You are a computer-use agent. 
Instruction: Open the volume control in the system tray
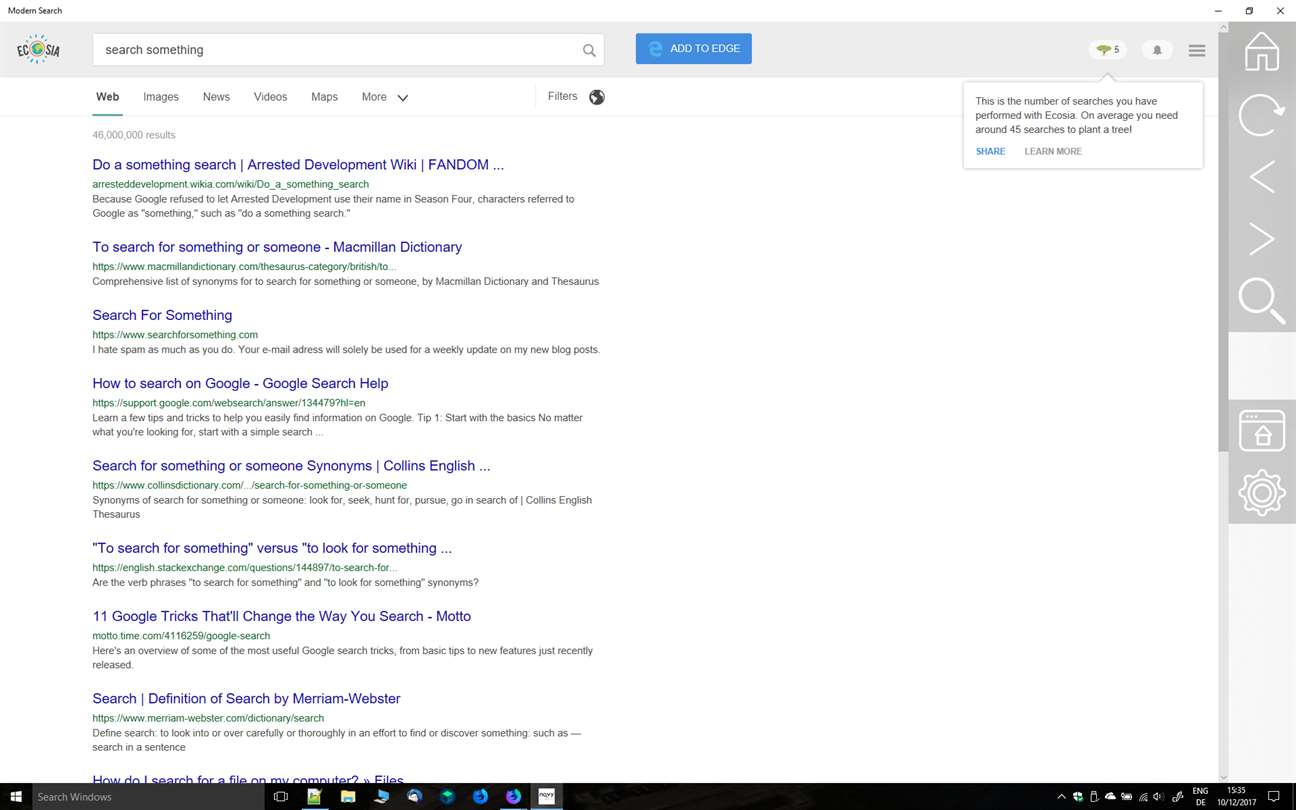[x=1157, y=797]
